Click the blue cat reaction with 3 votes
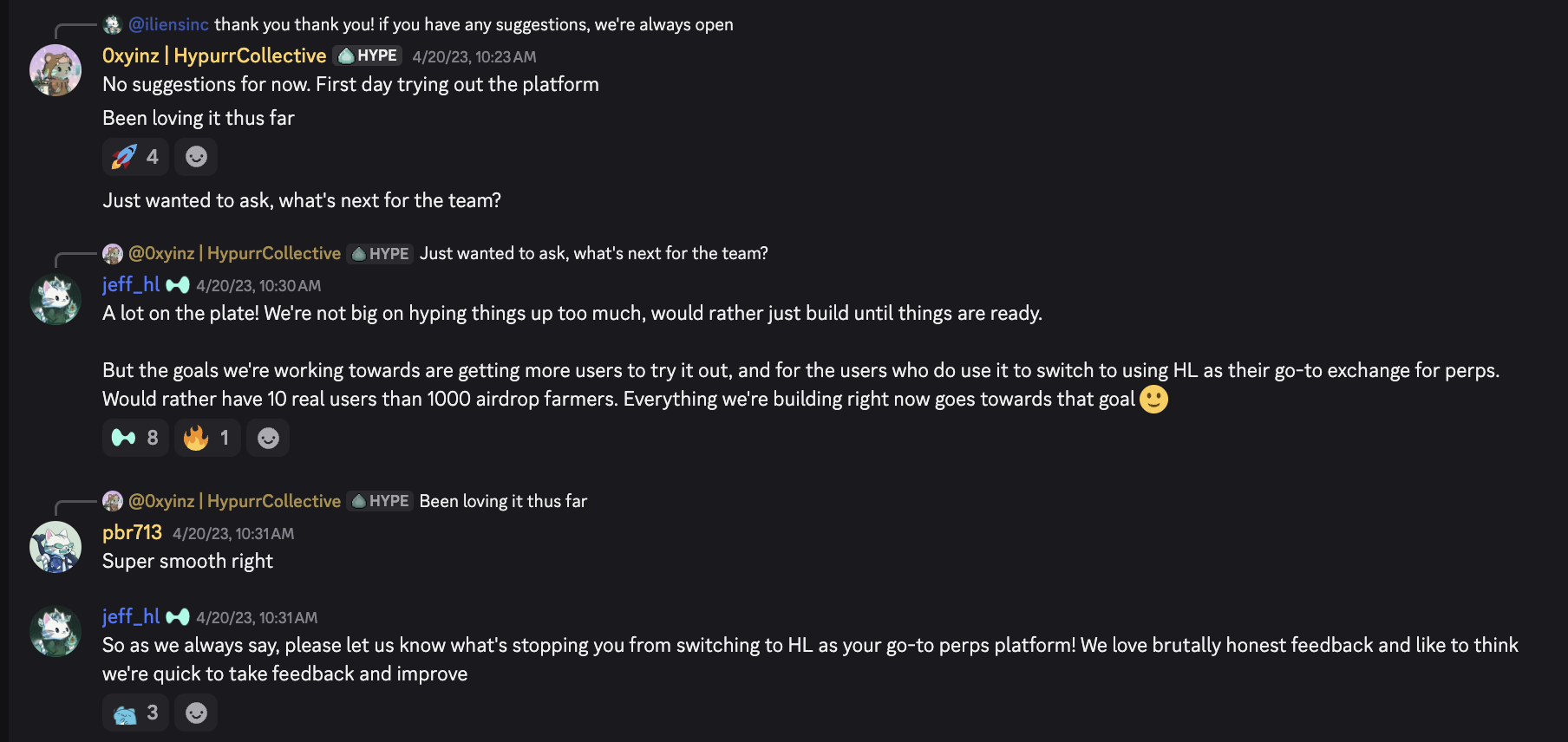1568x742 pixels. pos(135,713)
